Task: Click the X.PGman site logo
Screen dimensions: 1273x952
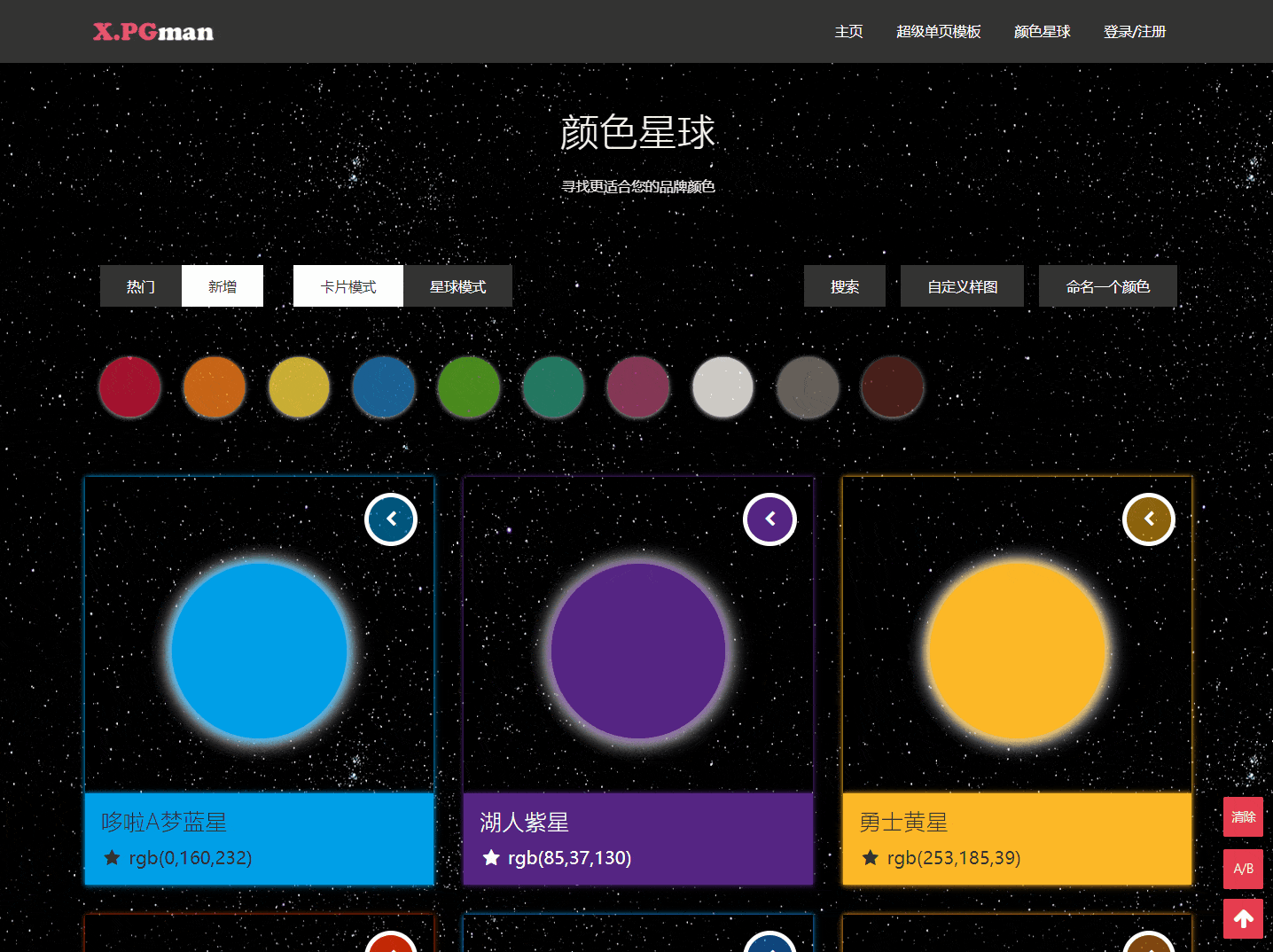Action: coord(152,31)
